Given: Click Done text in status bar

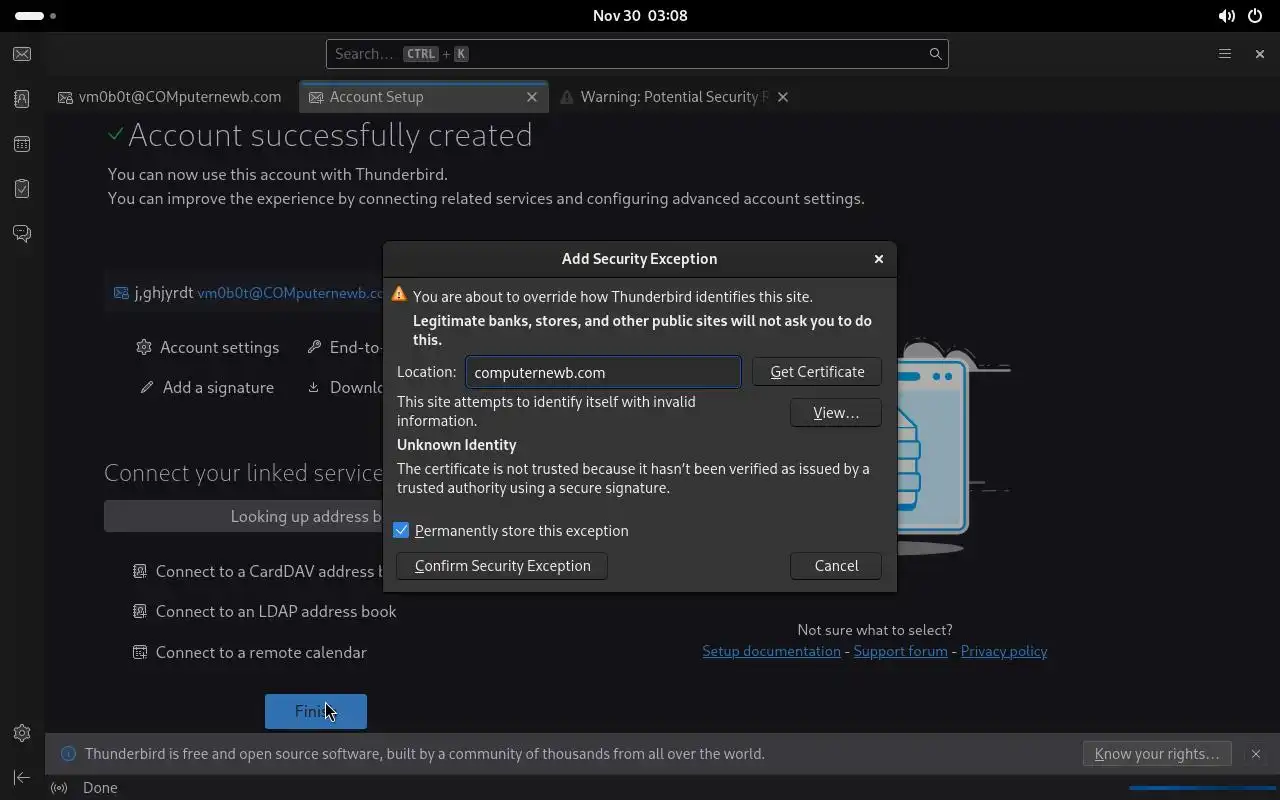Looking at the screenshot, I should (100, 788).
